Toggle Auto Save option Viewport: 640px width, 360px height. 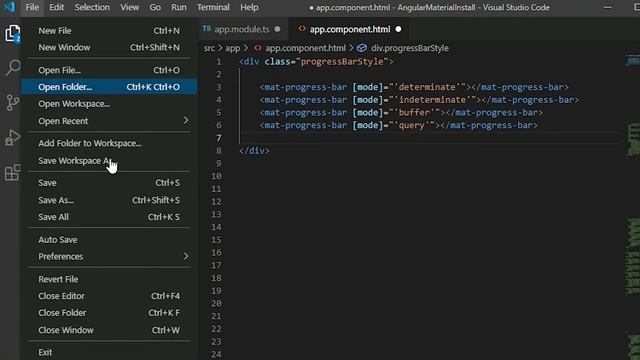(109, 240)
